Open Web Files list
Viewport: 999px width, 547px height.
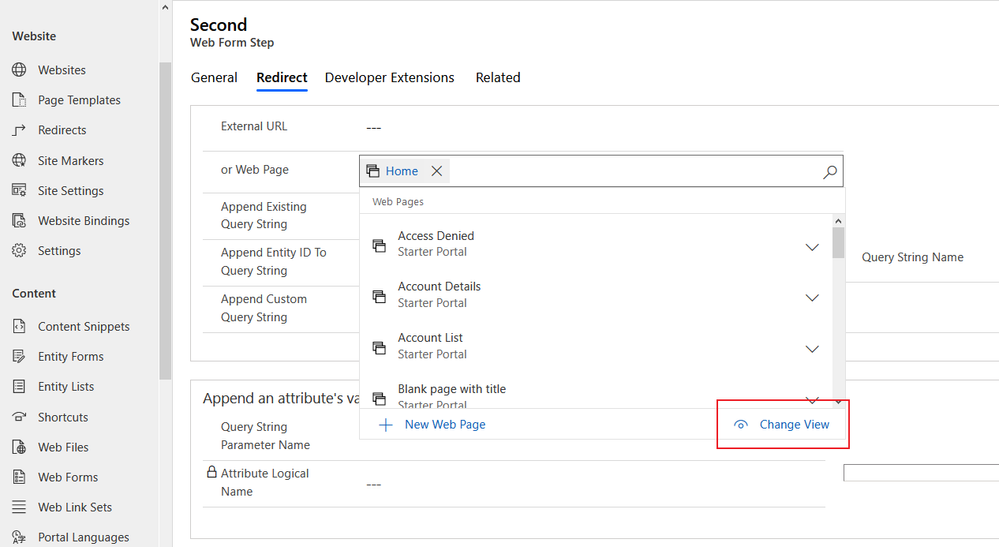[x=63, y=447]
